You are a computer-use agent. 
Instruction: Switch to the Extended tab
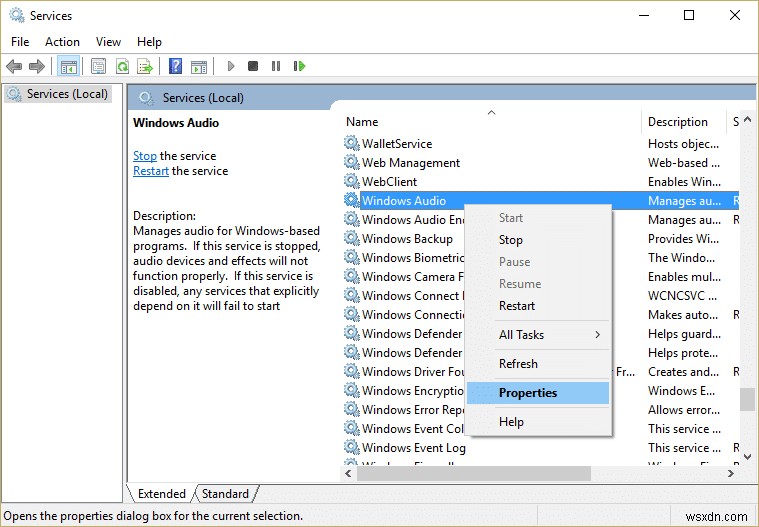162,494
